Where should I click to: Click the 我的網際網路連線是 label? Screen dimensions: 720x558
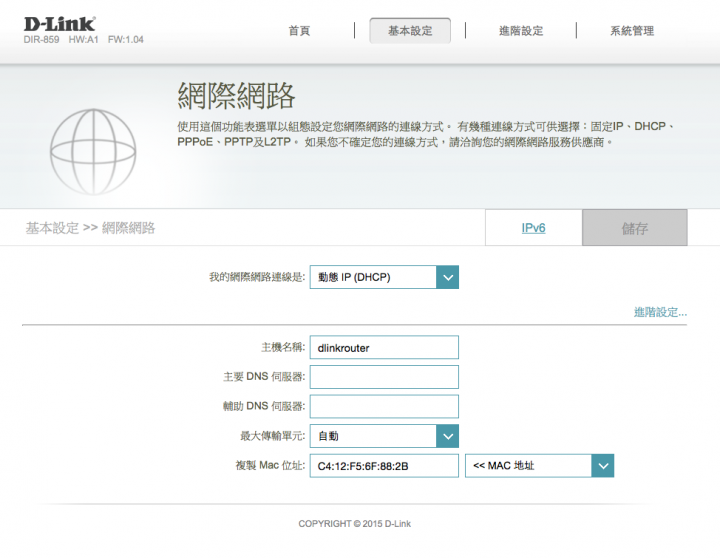(x=257, y=277)
